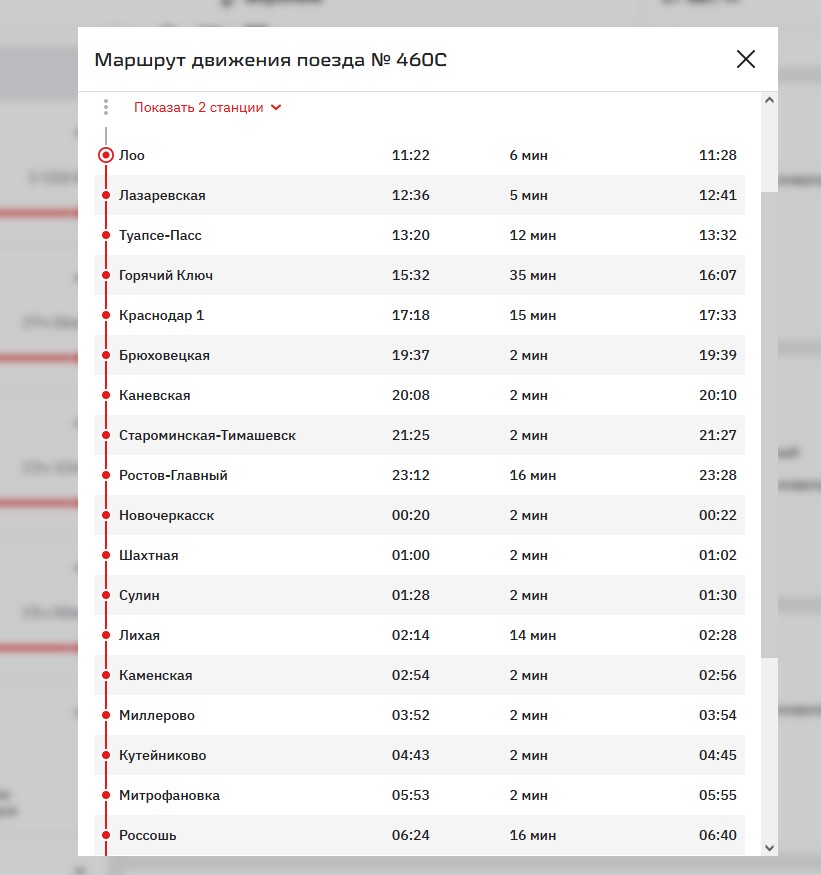The height and width of the screenshot is (875, 821).
Task: Click arrival time 13:20 at Туапсе-Пасс
Action: [x=411, y=235]
